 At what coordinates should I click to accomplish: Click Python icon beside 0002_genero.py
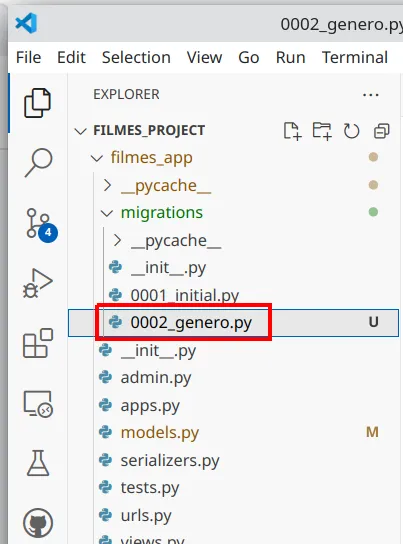115,322
